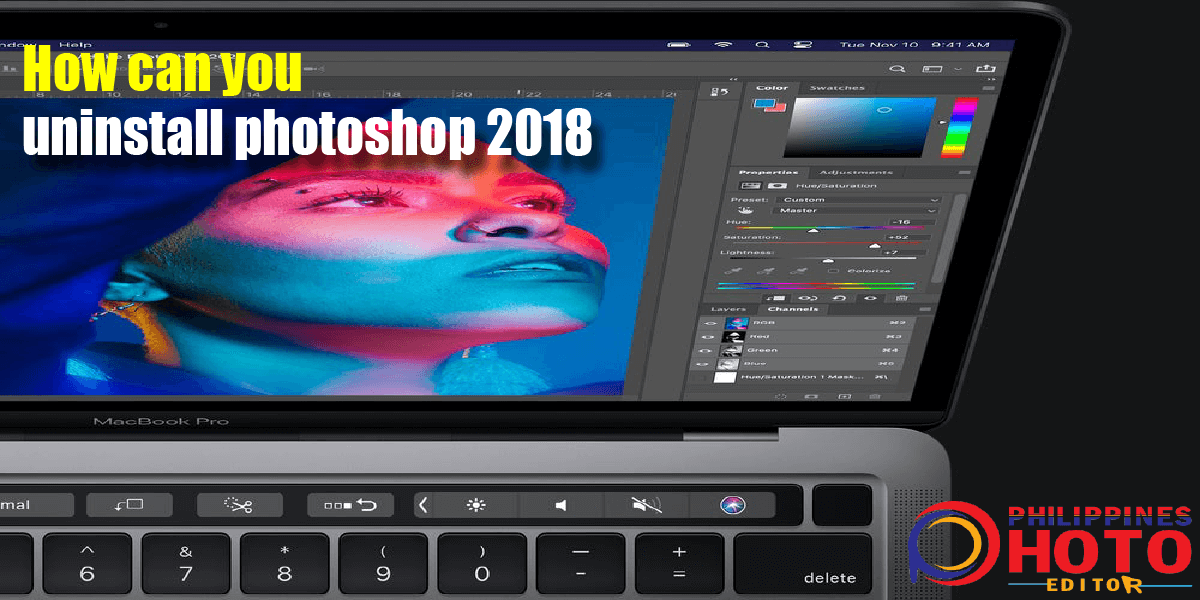1200x600 pixels.
Task: Tap the volume speaker icon on the Touch Bar
Action: click(x=560, y=505)
